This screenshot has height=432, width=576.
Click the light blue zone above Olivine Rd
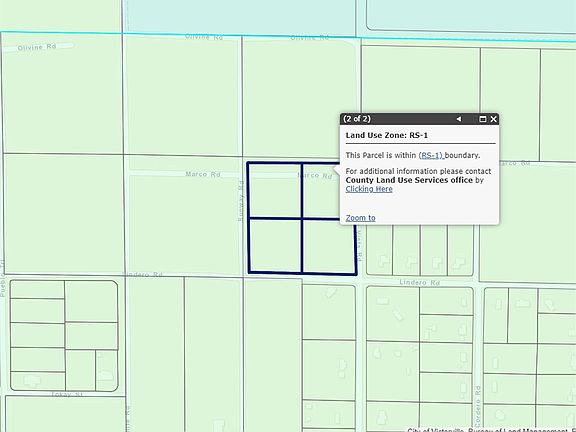239,17
